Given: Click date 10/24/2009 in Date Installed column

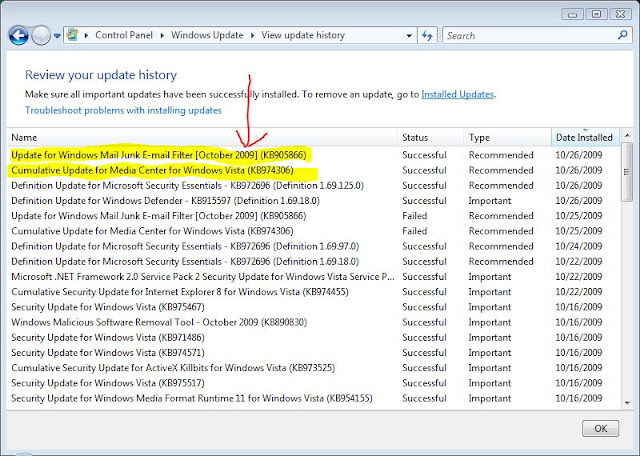Looking at the screenshot, I should [579, 246].
